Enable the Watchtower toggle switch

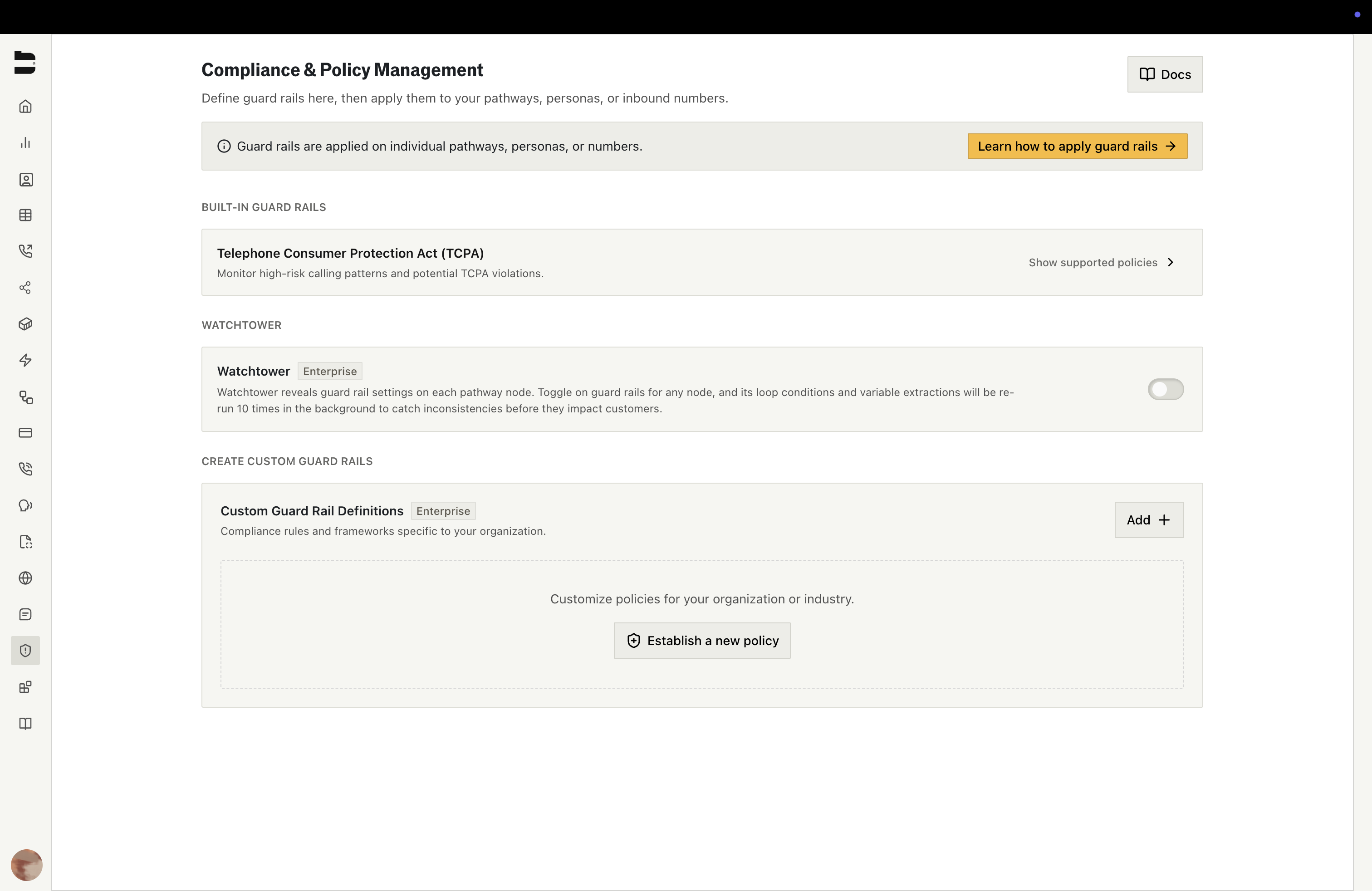1165,389
